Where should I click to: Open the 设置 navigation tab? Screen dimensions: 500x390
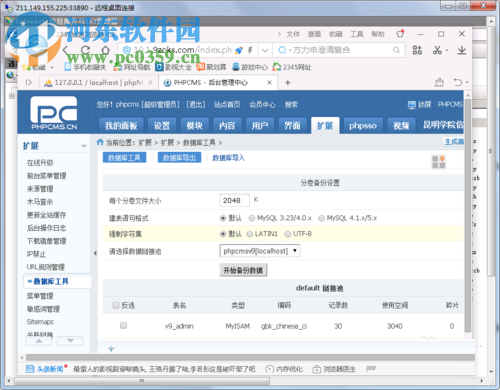click(x=162, y=126)
